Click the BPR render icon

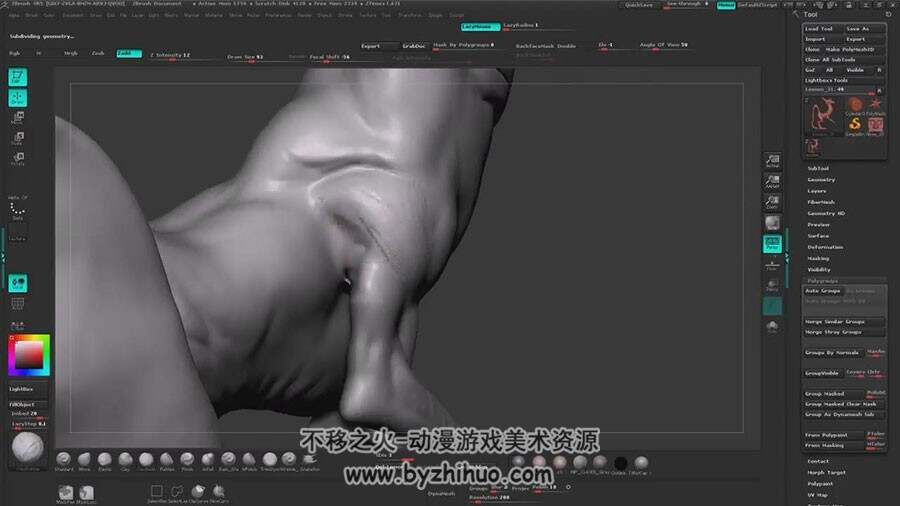[773, 223]
